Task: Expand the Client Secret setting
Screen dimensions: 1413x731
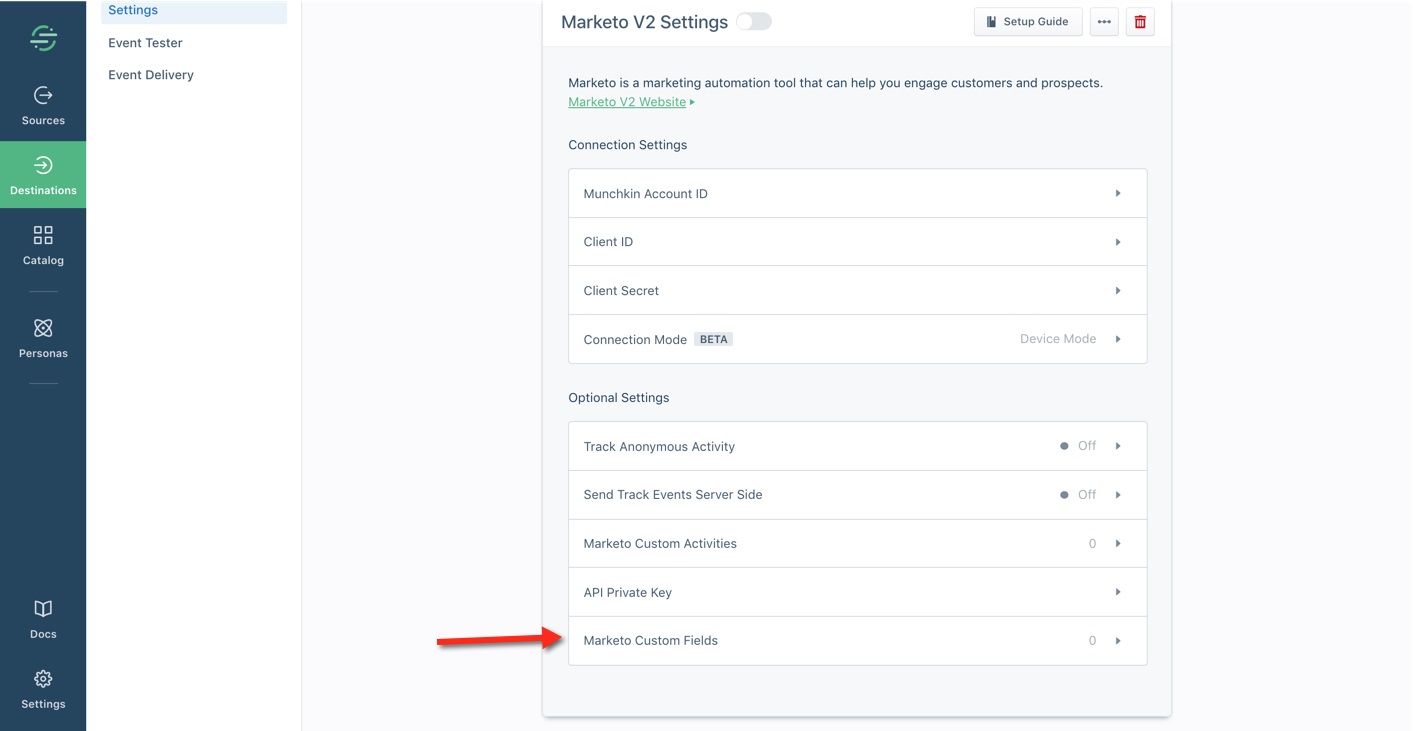Action: (857, 290)
